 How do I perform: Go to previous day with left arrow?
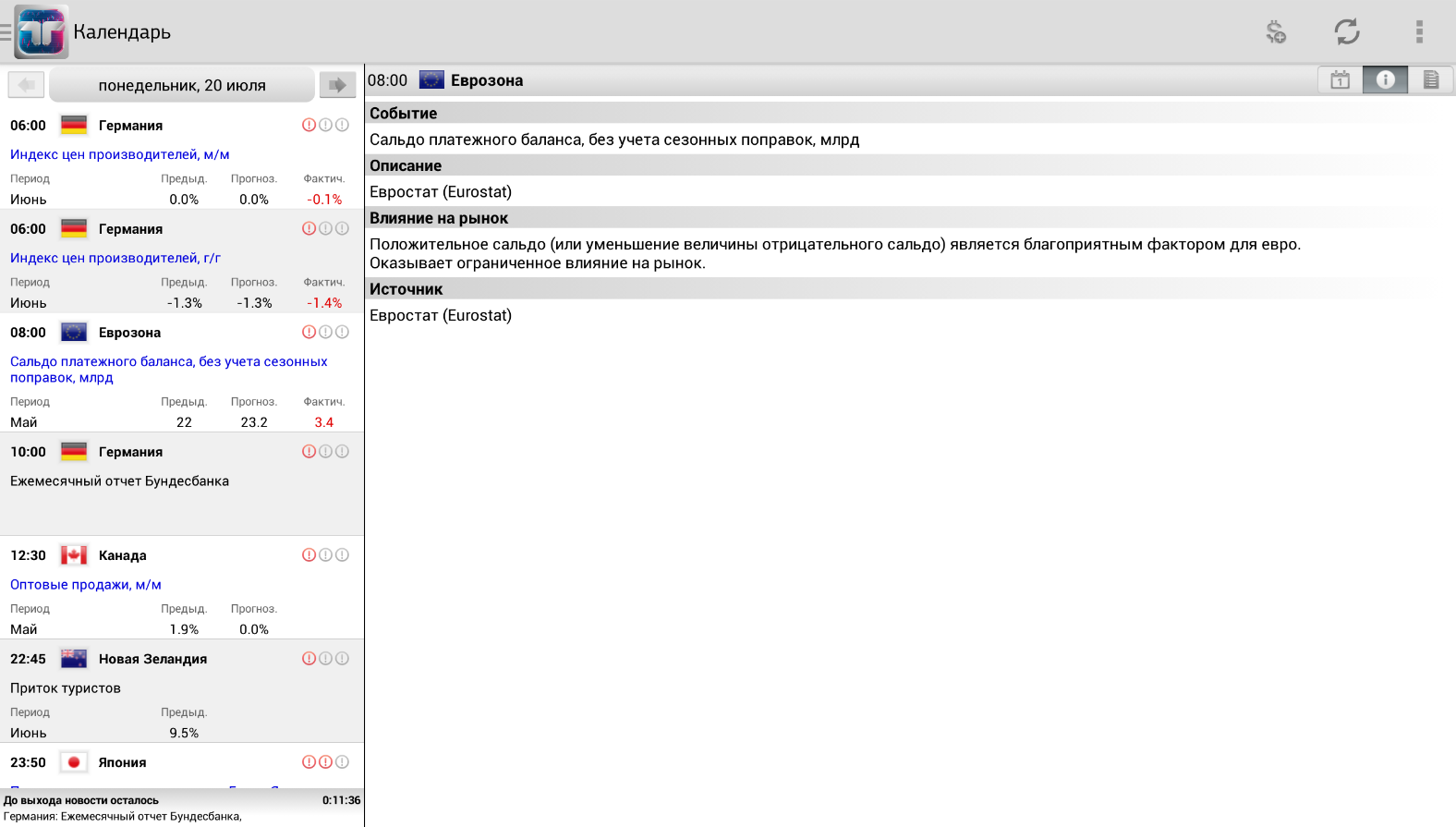pos(26,85)
